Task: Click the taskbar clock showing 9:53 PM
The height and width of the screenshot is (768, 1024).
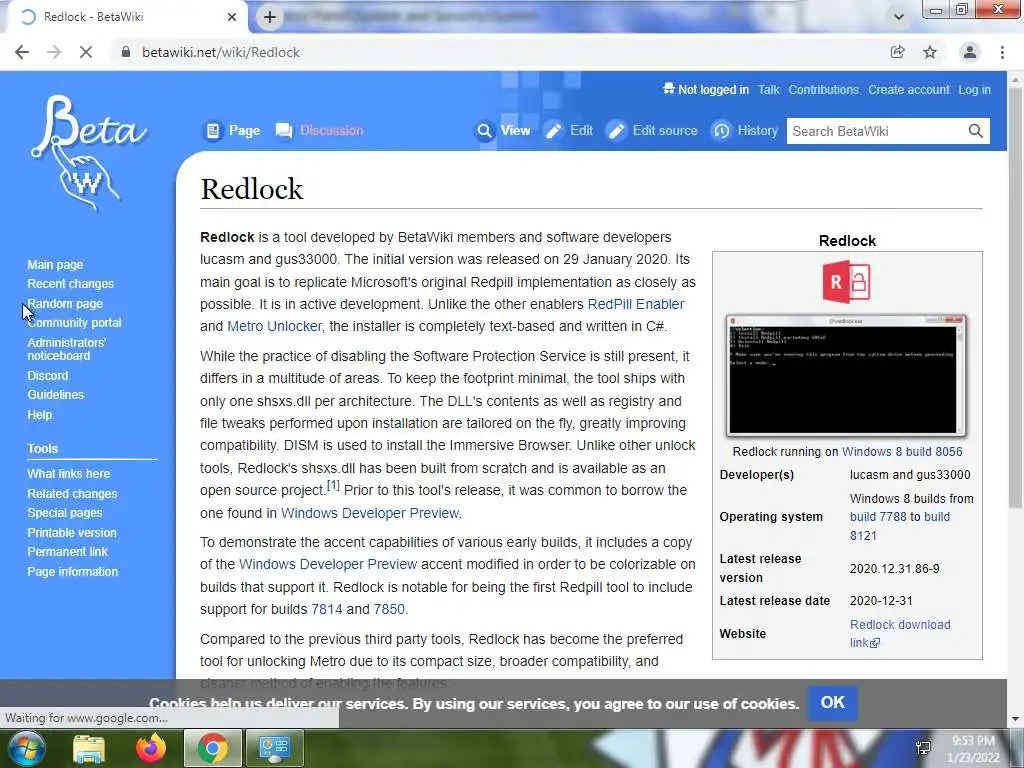Action: 973,749
